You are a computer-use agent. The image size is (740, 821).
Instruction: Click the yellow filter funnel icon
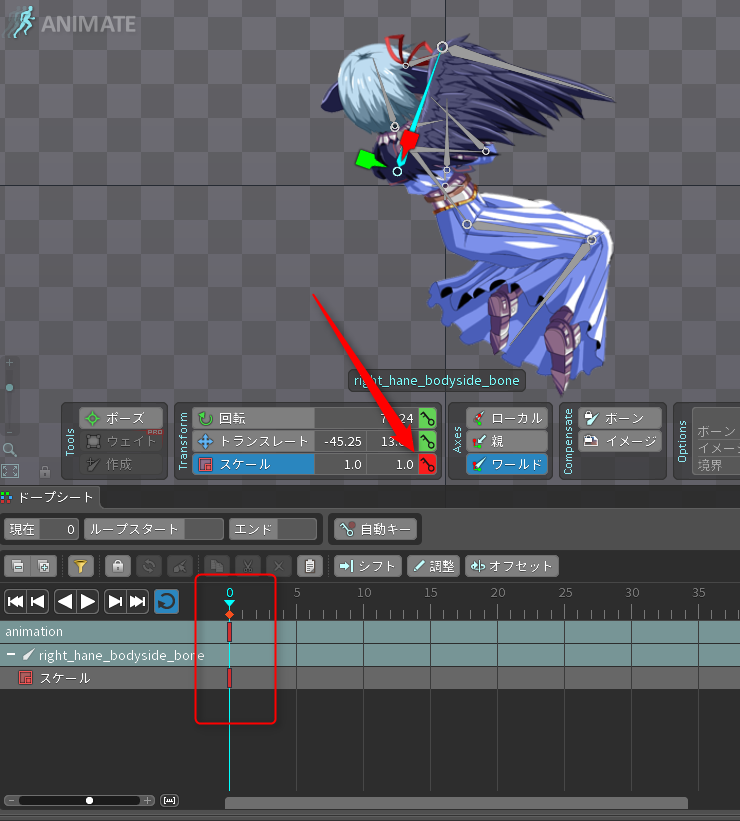80,566
